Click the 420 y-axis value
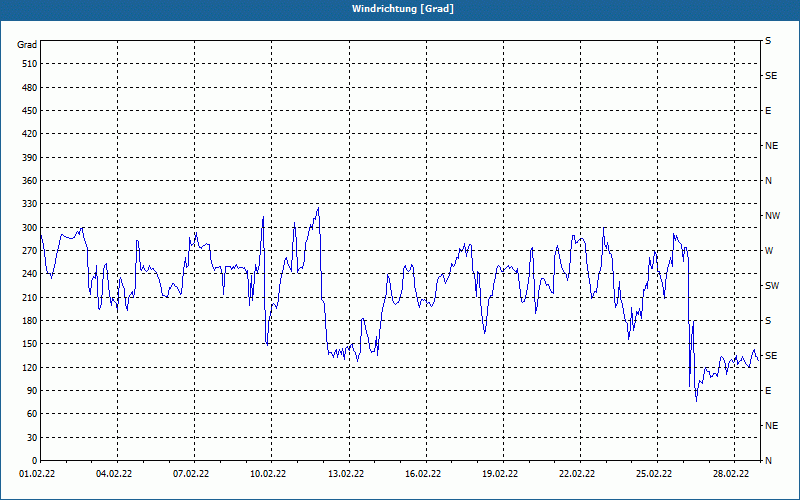 29,134
